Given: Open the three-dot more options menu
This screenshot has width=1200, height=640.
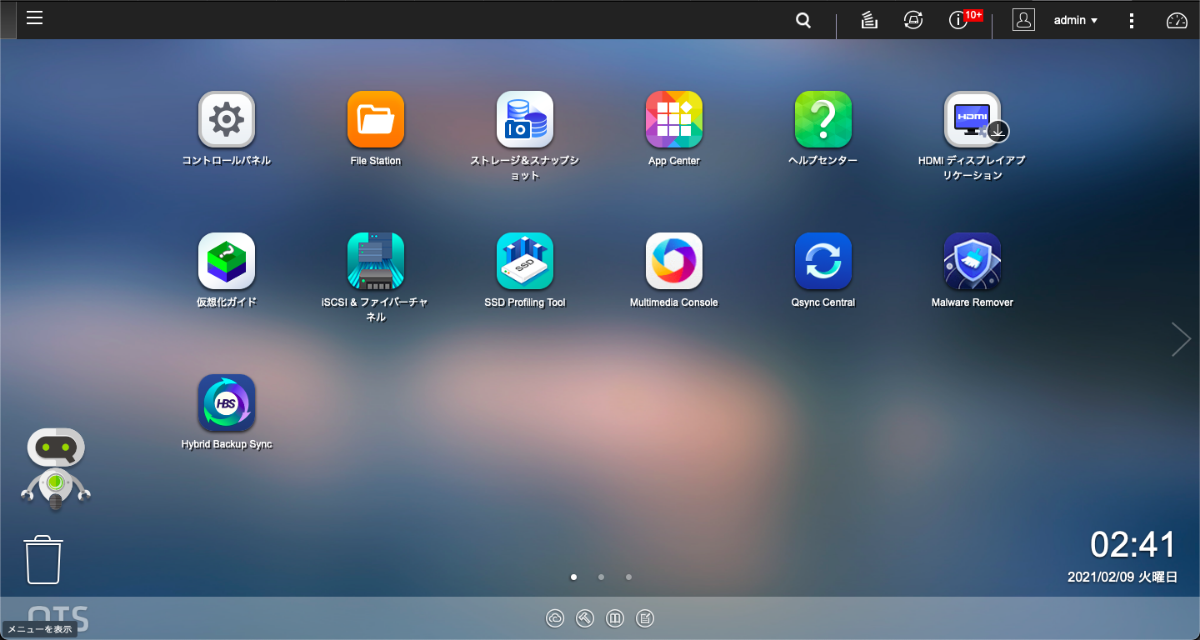Looking at the screenshot, I should (x=1131, y=20).
